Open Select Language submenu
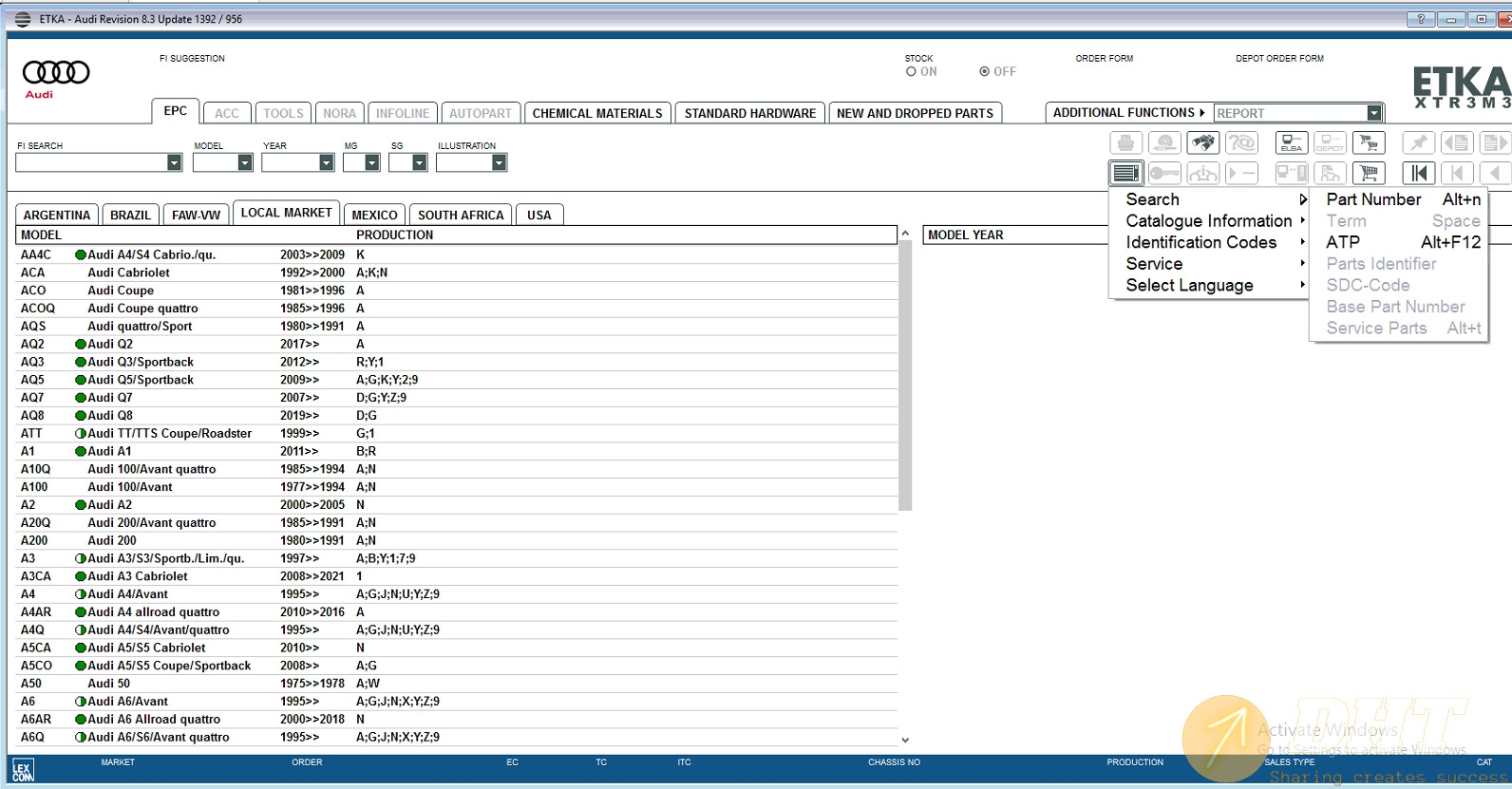Screen dimensions: 1512x789 tap(1213, 285)
